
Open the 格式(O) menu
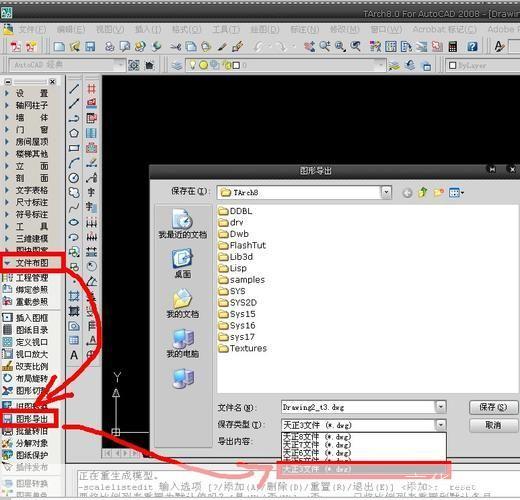coord(186,30)
